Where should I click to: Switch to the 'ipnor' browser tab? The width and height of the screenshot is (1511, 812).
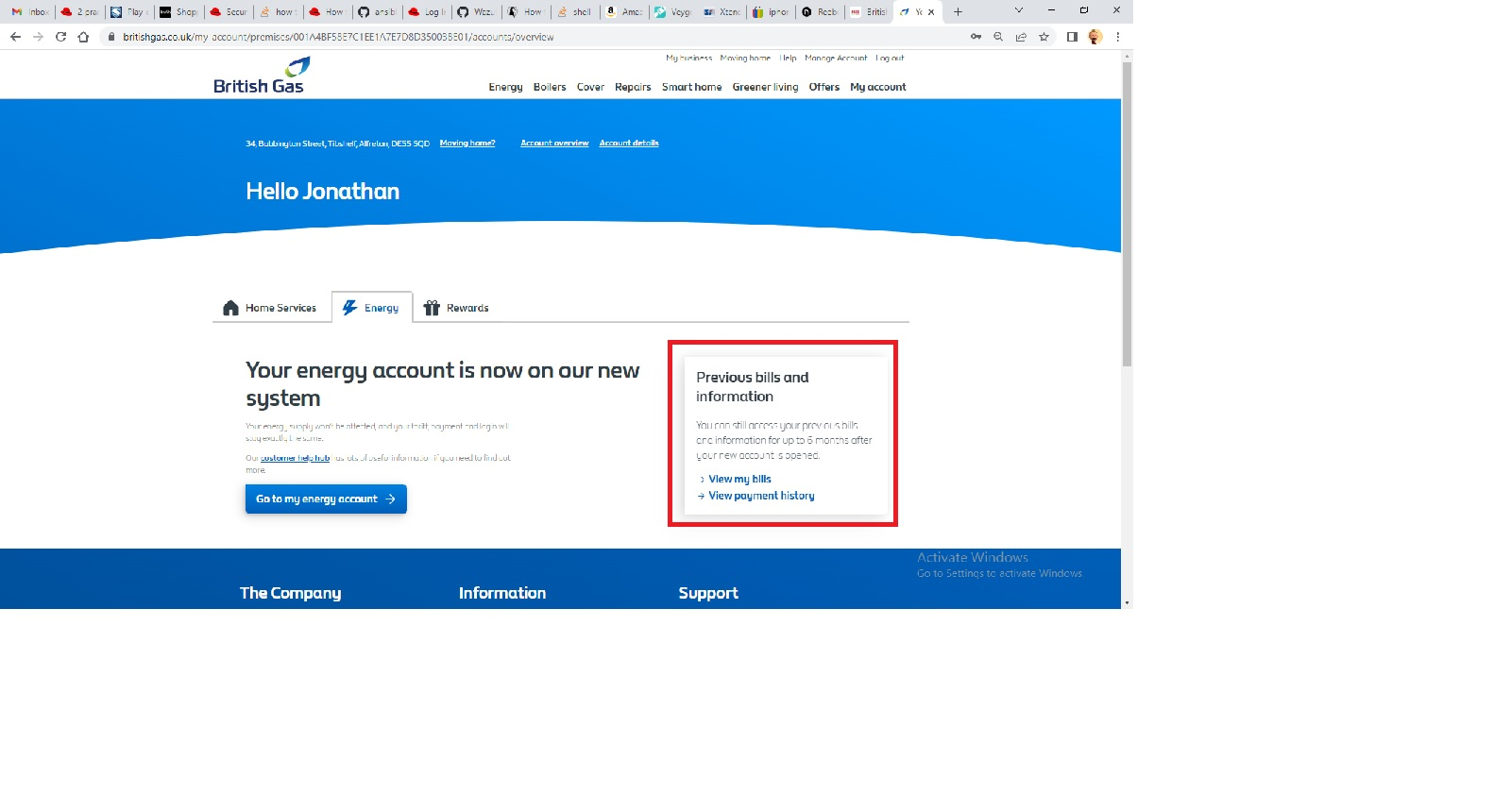click(x=772, y=12)
